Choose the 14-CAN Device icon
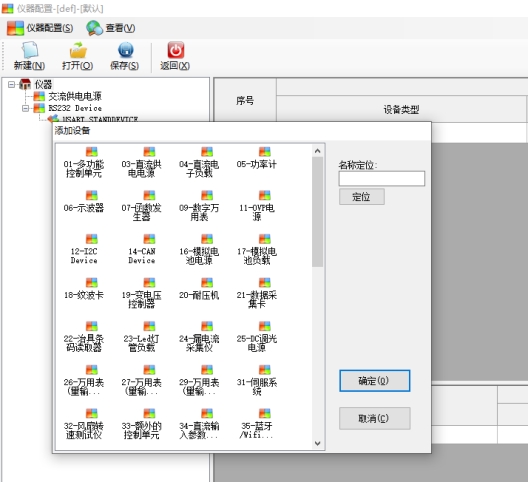Screen dimensions: 528x482 pyautogui.click(x=149, y=239)
